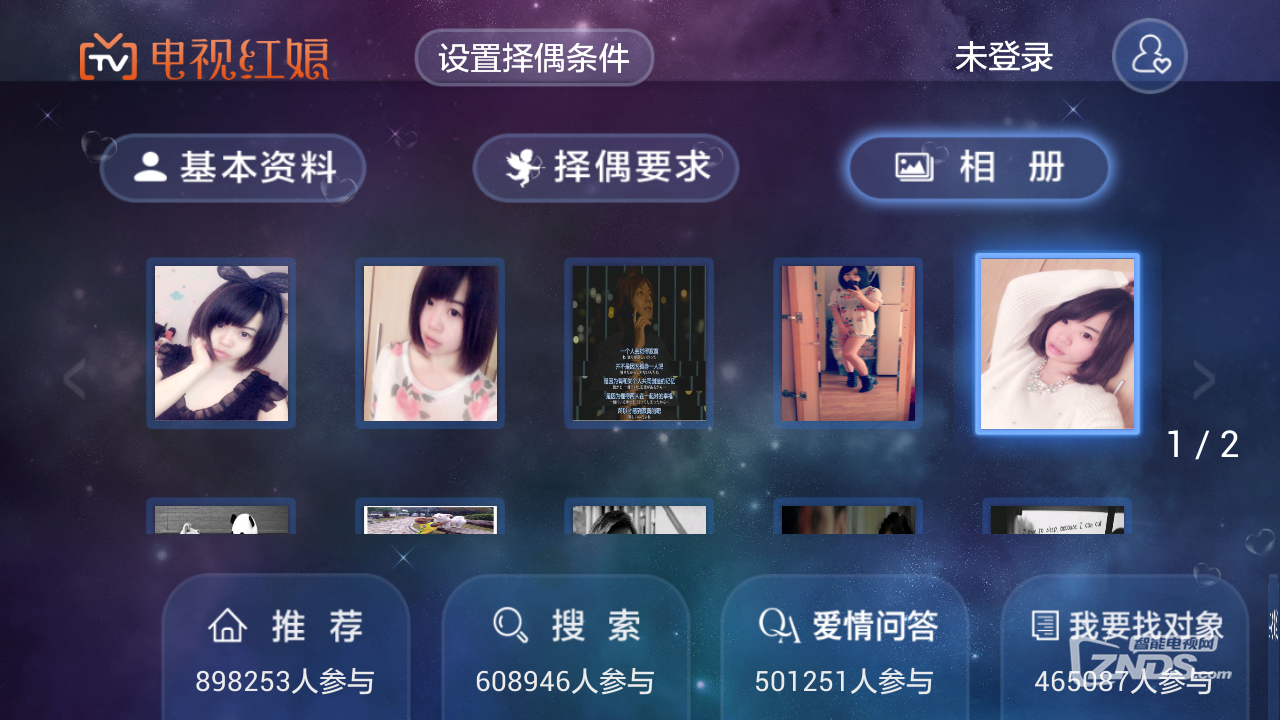The image size is (1280, 720).
Task: Select the 搜索 magnifier icon
Action: pyautogui.click(x=510, y=626)
